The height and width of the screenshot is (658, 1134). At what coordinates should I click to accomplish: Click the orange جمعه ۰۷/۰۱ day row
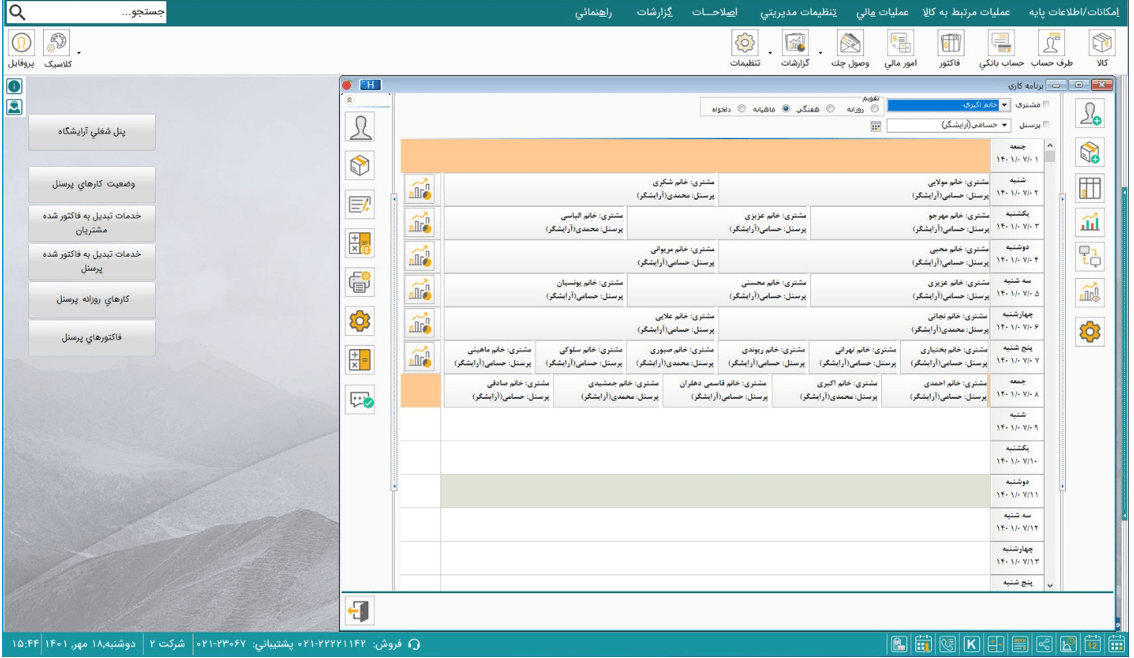(x=695, y=155)
